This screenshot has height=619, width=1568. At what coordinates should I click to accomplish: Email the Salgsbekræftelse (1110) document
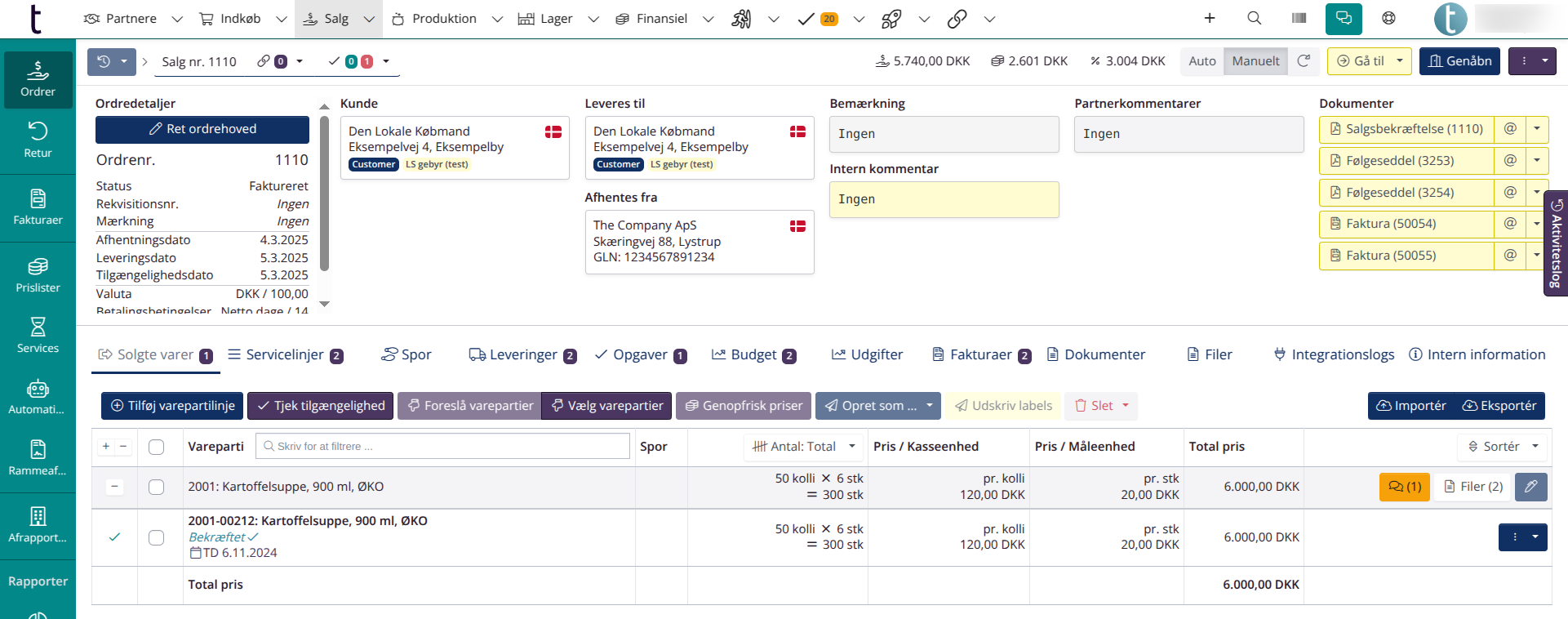click(1510, 129)
